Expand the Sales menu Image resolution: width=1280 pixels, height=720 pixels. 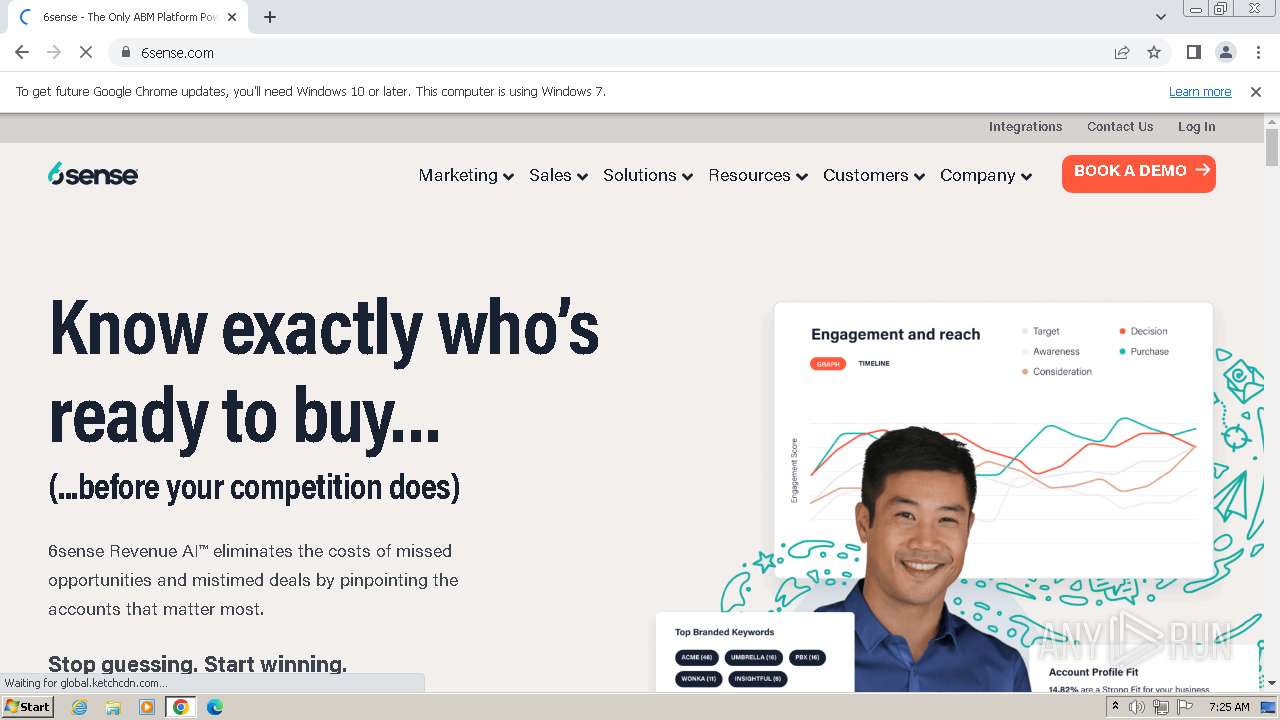558,175
